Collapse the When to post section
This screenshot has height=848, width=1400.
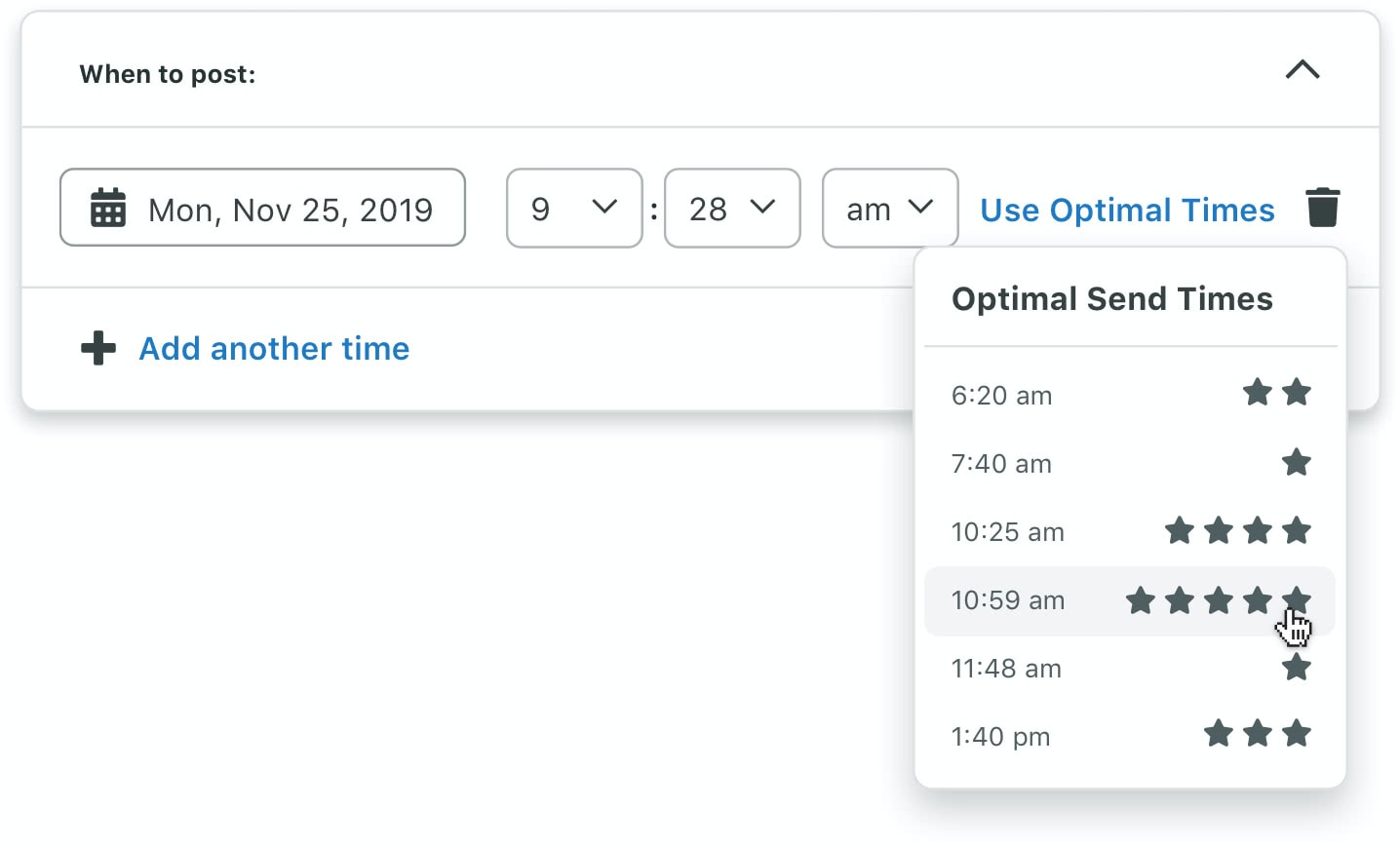point(1303,70)
